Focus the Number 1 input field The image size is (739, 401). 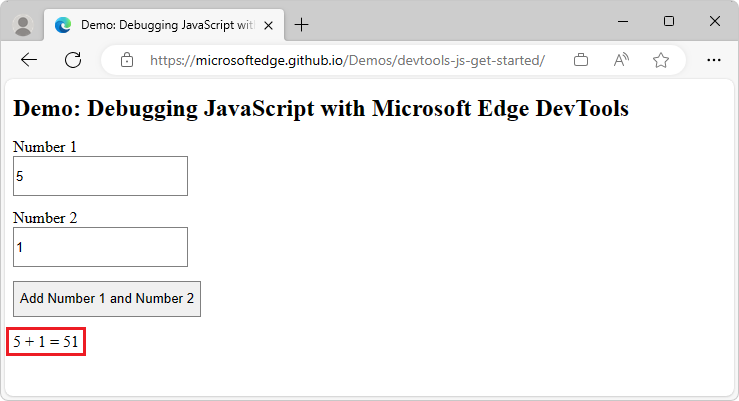(x=100, y=176)
